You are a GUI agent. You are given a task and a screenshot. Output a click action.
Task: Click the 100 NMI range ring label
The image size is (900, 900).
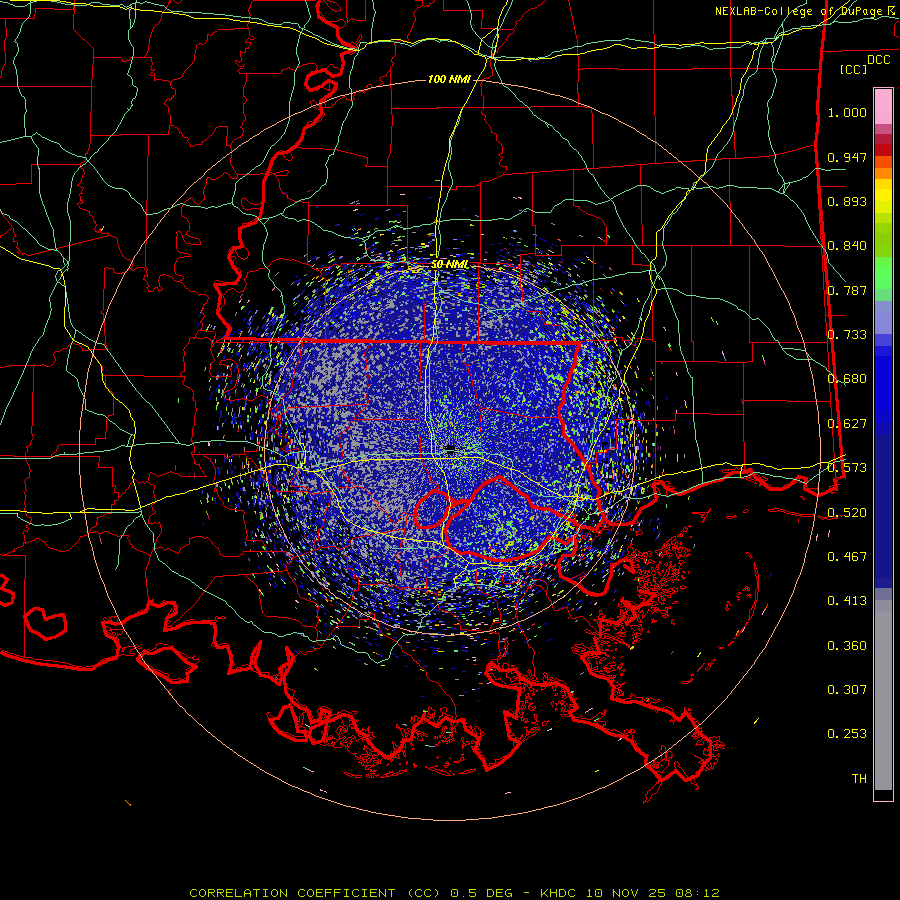click(449, 79)
